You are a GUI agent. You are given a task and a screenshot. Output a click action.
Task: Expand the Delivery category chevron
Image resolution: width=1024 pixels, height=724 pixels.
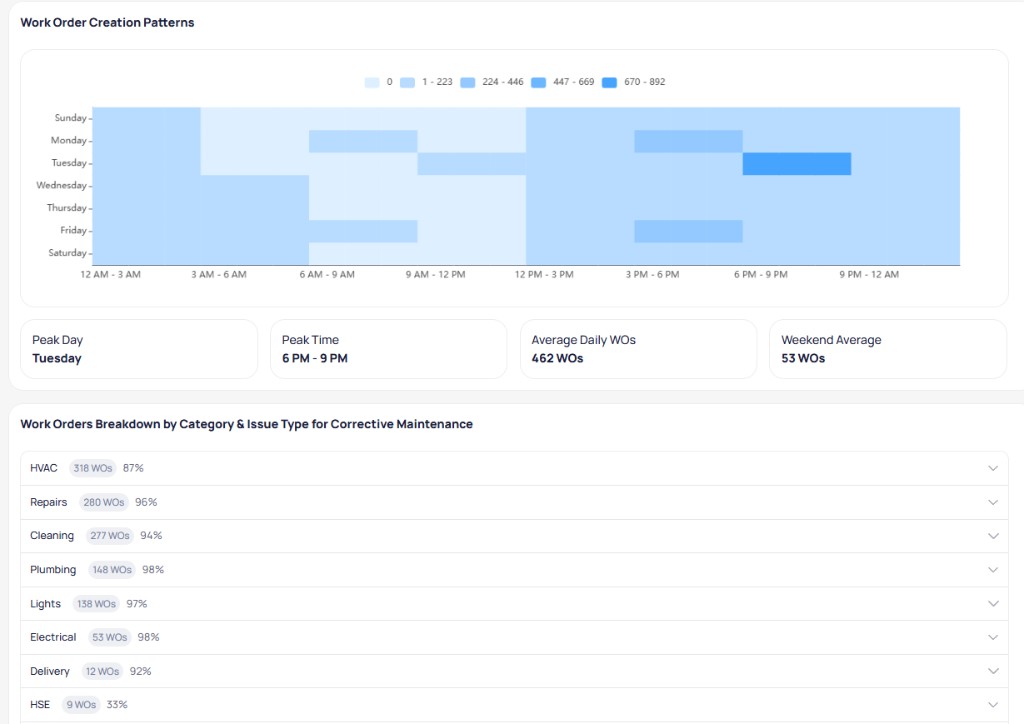(993, 671)
